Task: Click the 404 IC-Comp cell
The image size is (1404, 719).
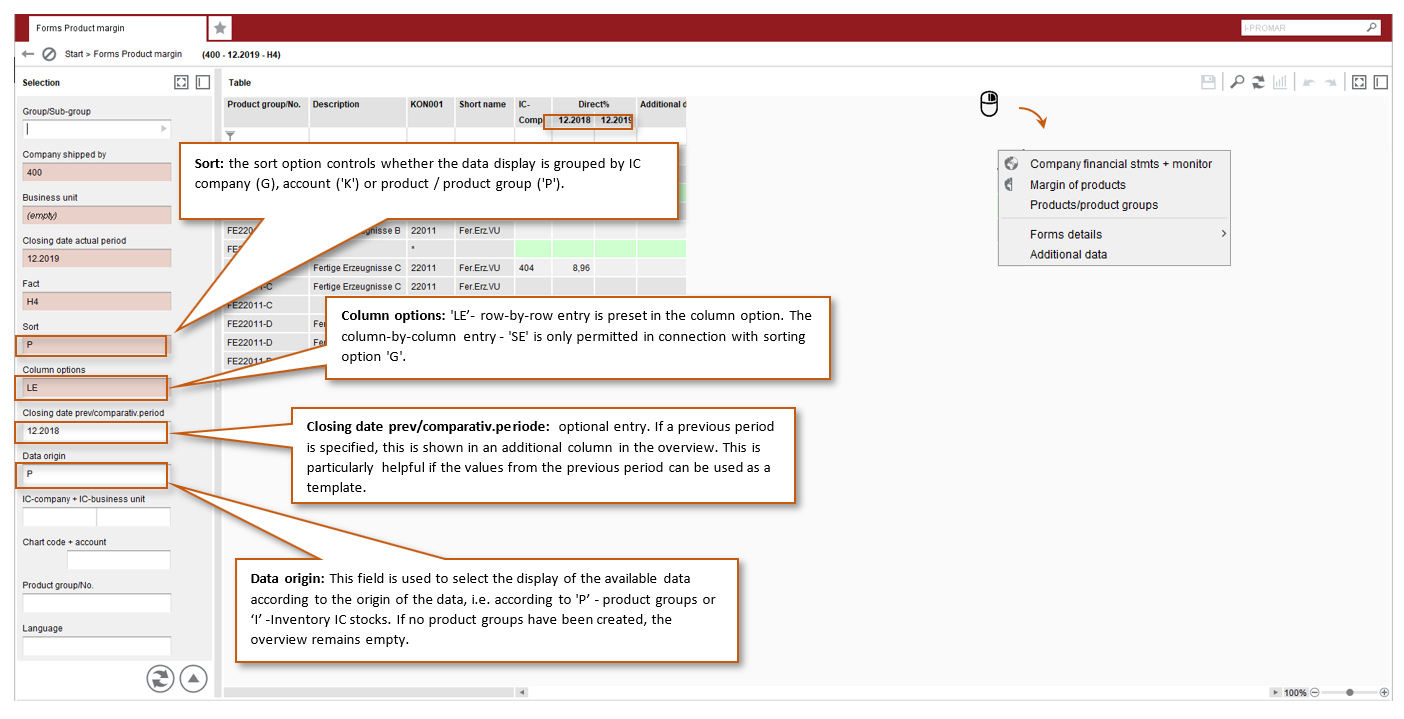Action: click(533, 268)
